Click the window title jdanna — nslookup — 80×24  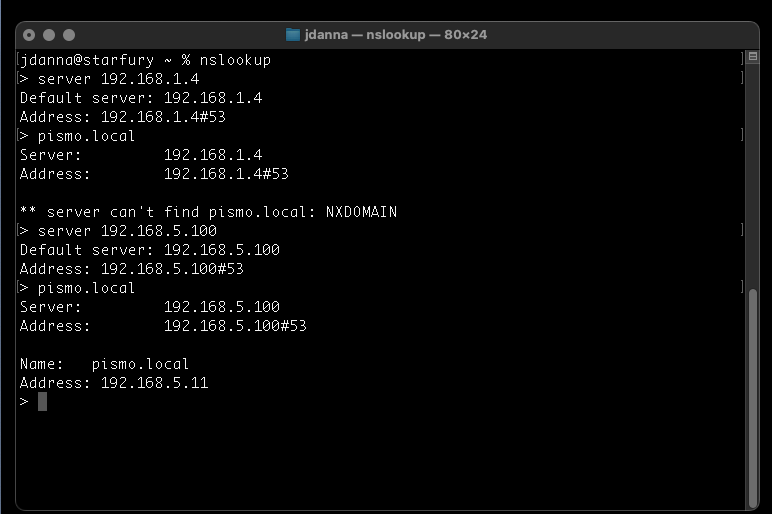(396, 35)
